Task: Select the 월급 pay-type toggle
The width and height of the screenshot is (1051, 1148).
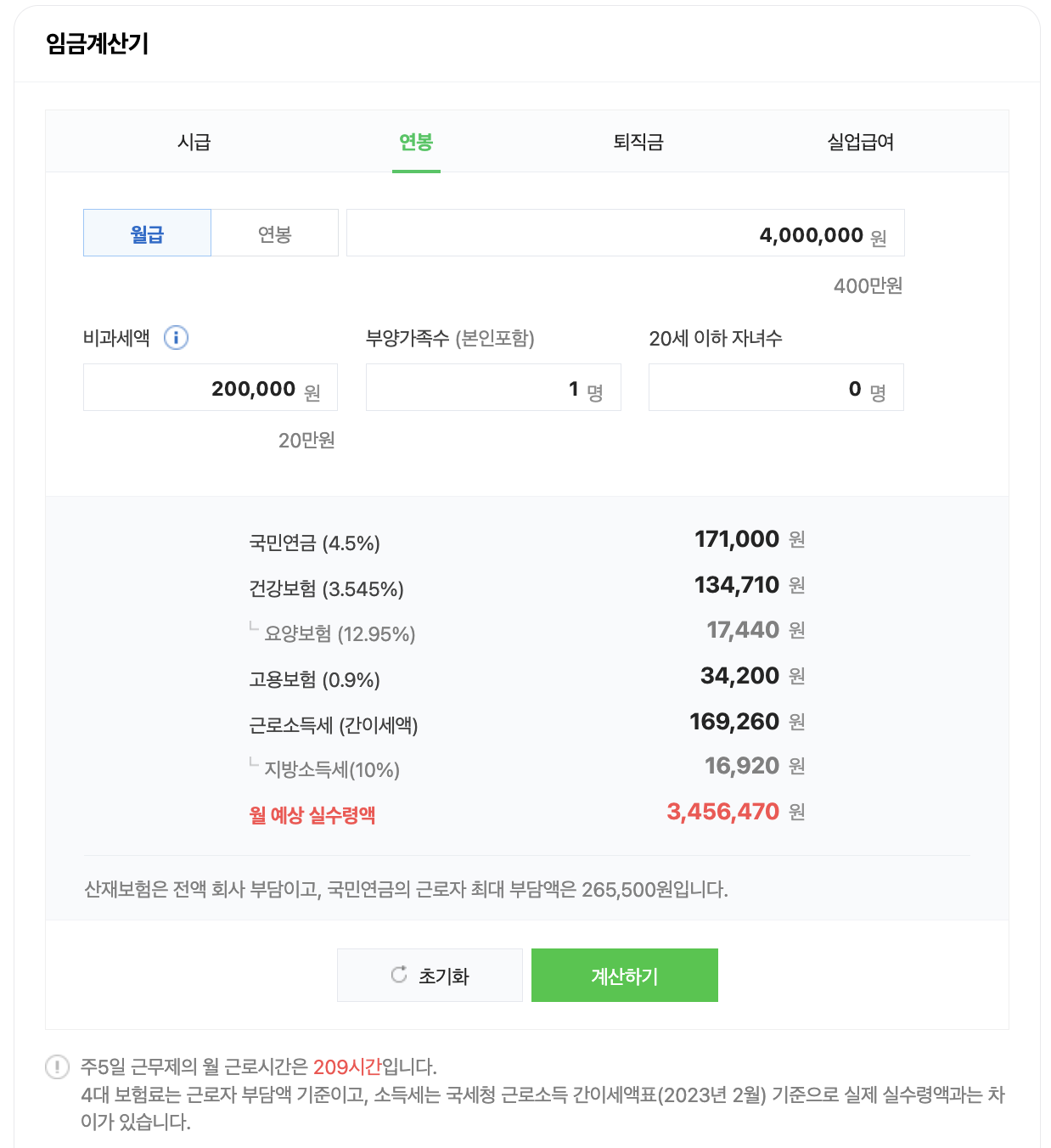Action: (147, 233)
